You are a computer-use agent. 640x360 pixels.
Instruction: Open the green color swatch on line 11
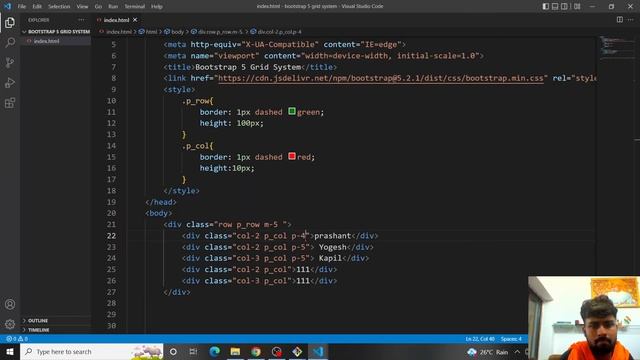tap(292, 111)
